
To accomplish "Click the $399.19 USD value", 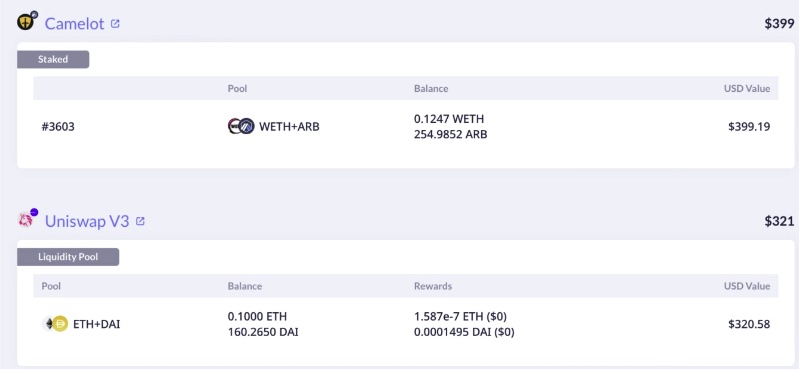I will tap(749, 126).
